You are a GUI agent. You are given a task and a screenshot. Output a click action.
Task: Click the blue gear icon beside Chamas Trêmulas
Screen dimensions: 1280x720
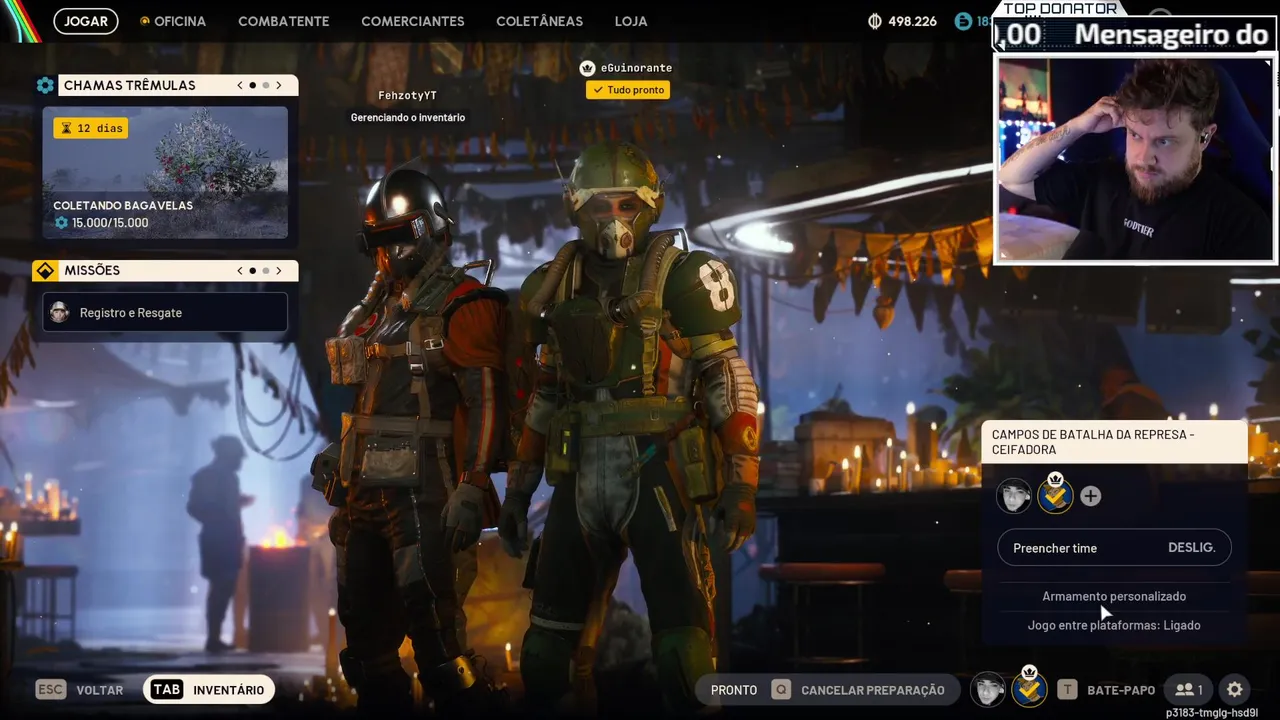coord(45,85)
